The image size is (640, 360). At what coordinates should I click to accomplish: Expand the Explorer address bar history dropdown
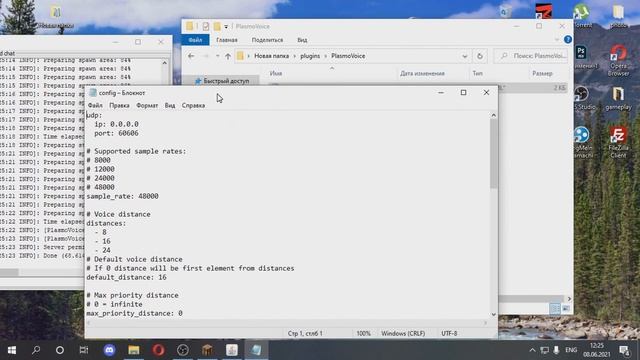point(464,56)
